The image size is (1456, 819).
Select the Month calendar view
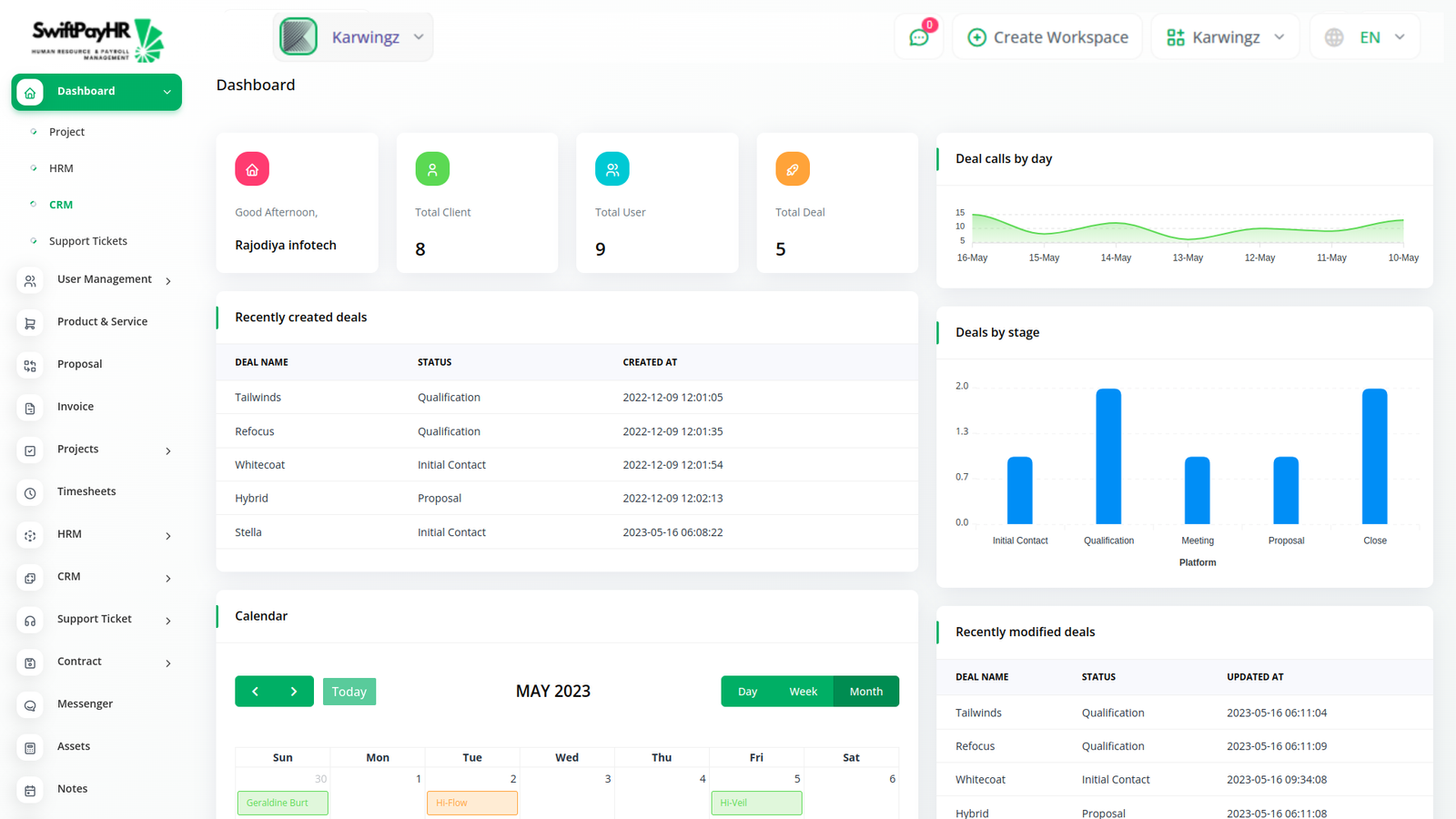click(865, 692)
